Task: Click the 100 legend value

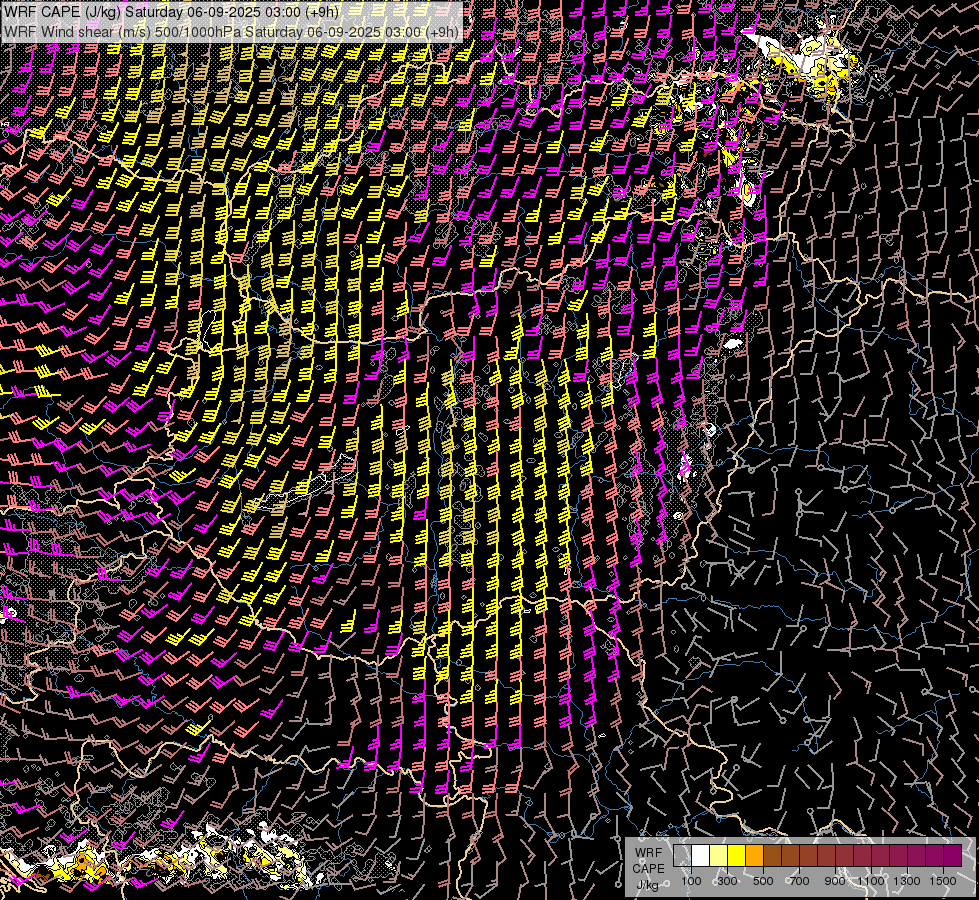Action: 691,881
